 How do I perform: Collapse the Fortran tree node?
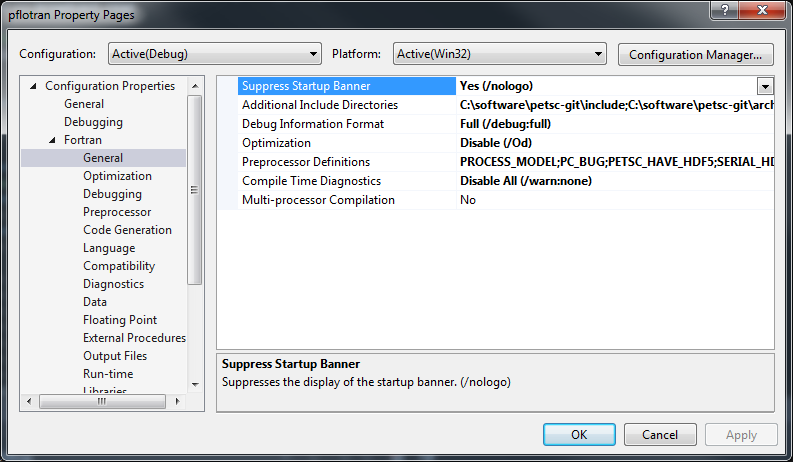click(53, 140)
